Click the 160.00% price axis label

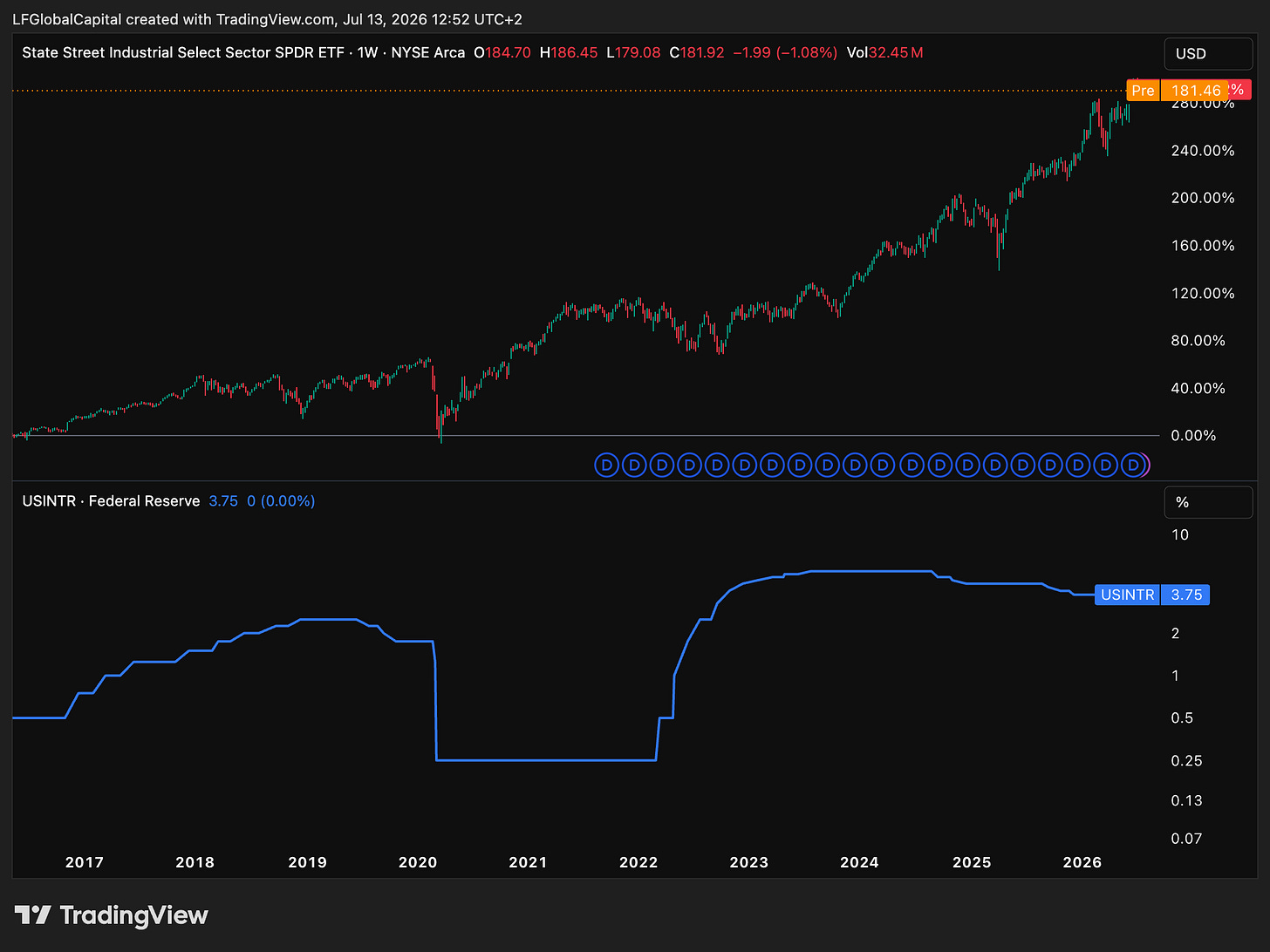1203,245
